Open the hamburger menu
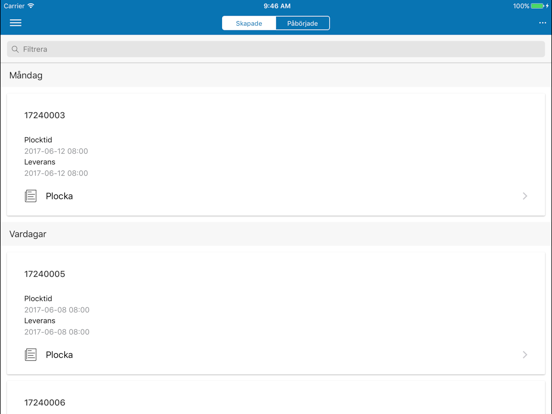 (15, 23)
